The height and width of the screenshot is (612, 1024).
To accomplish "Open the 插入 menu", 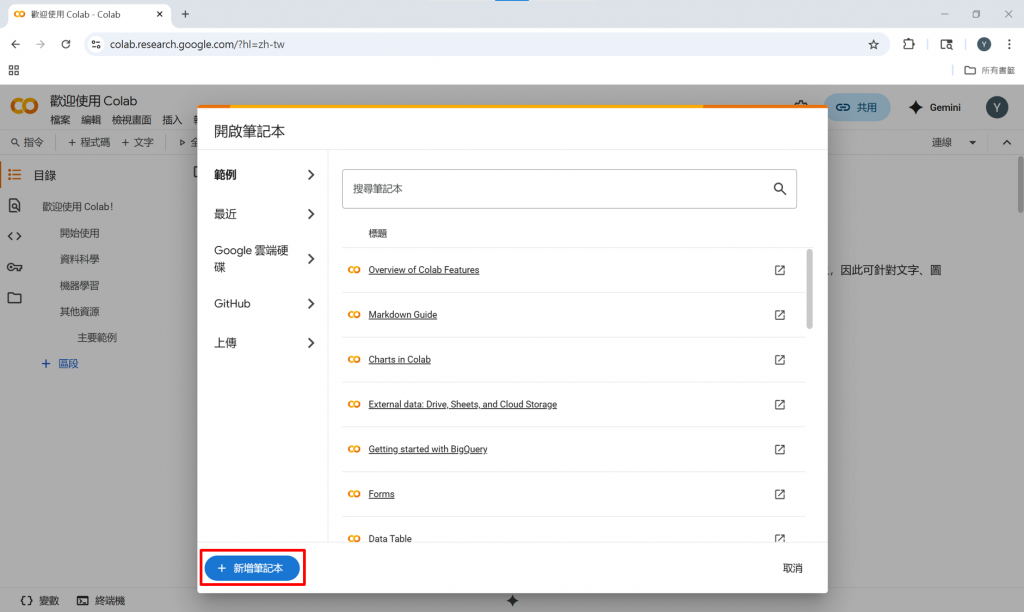I will (172, 120).
